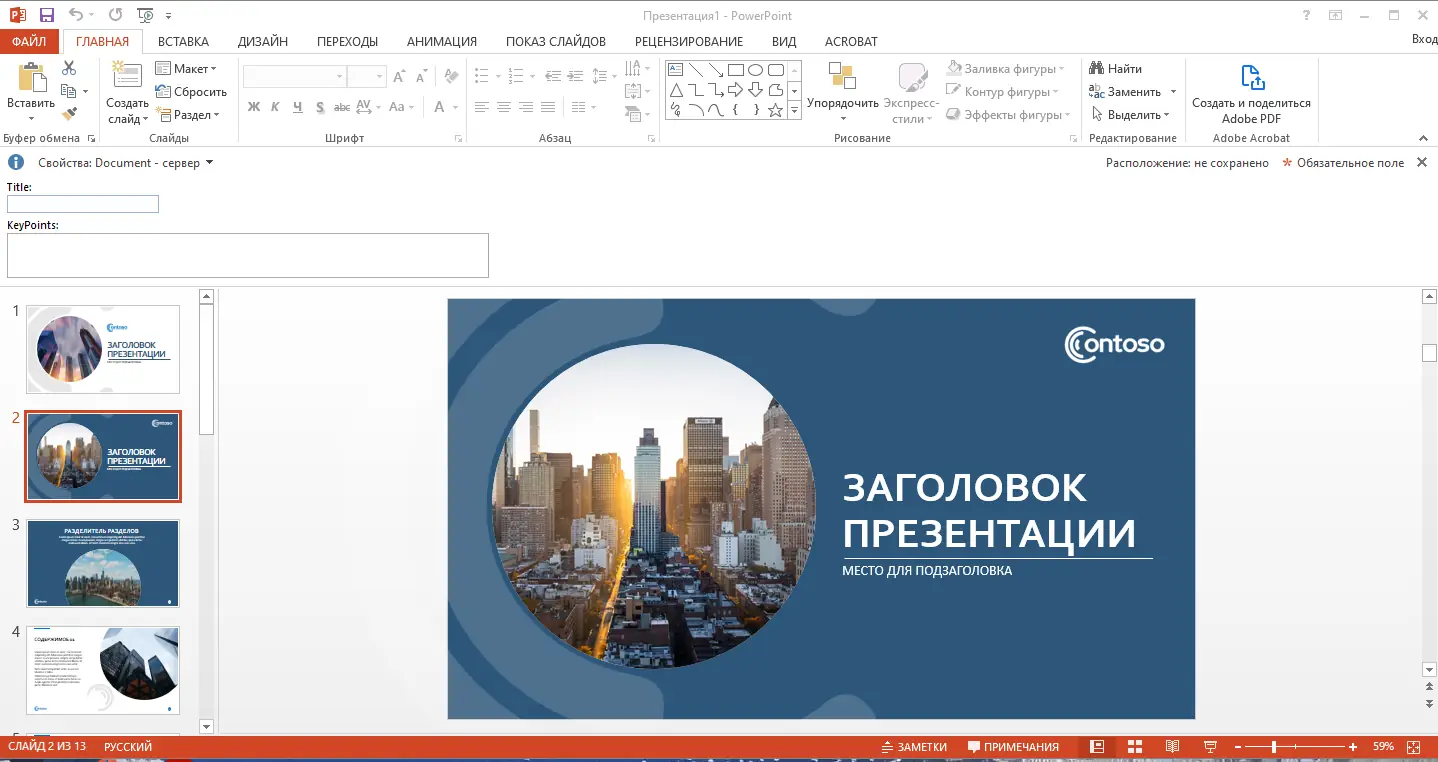
Task: Click Создать и поделиться Adobe PDF
Action: [x=1251, y=92]
